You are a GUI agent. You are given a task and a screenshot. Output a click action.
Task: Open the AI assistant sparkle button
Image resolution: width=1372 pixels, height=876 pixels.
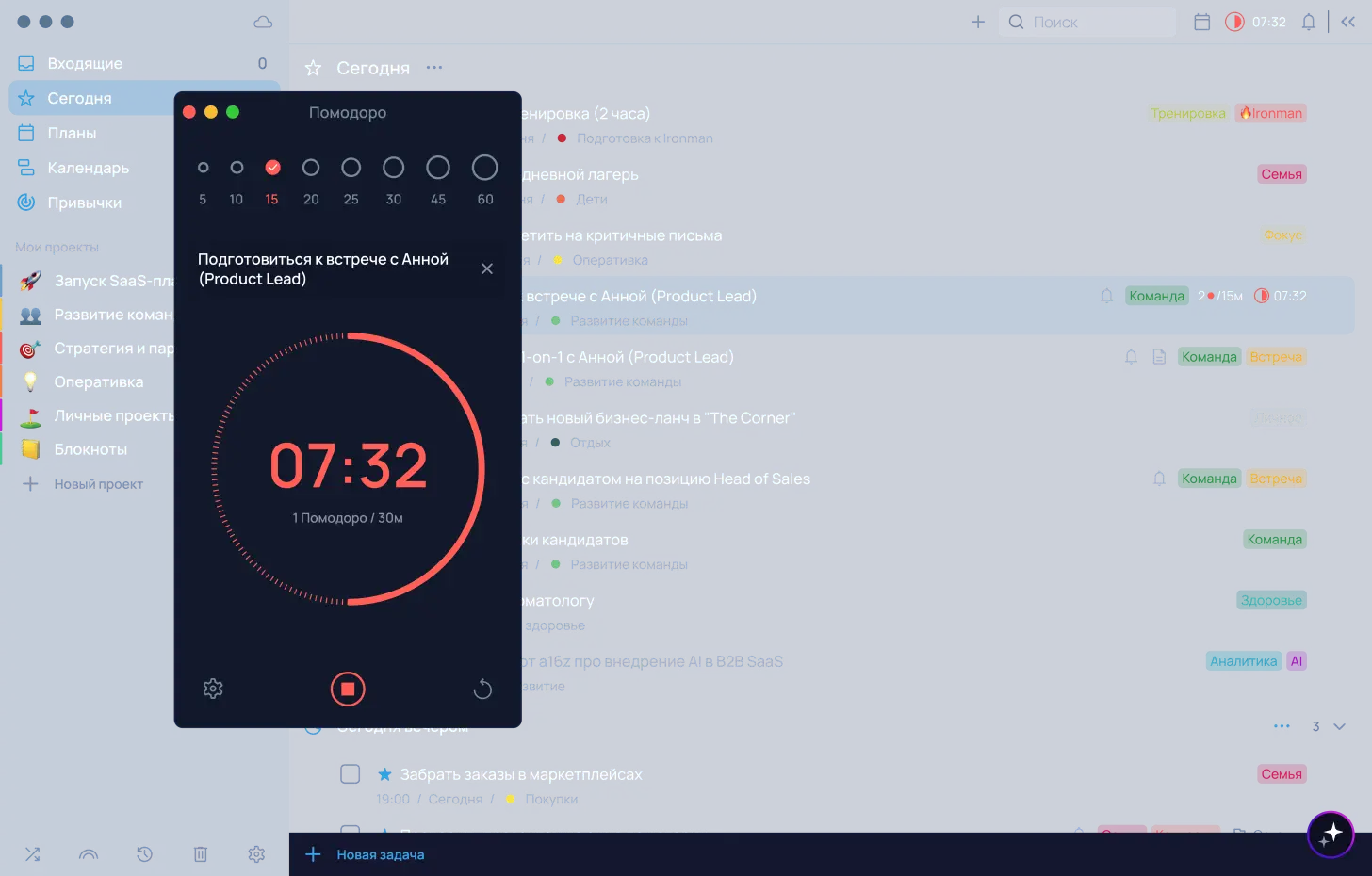(1331, 834)
